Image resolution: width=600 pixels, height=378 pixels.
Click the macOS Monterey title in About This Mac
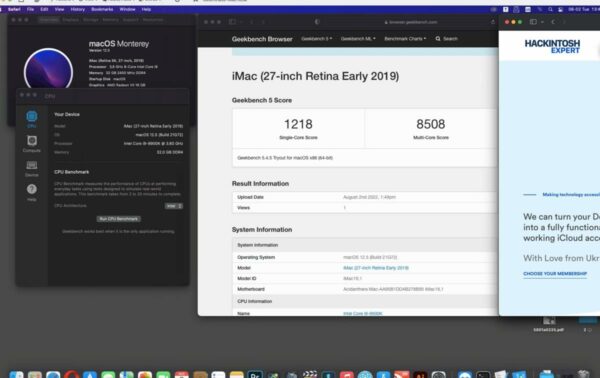coord(119,44)
